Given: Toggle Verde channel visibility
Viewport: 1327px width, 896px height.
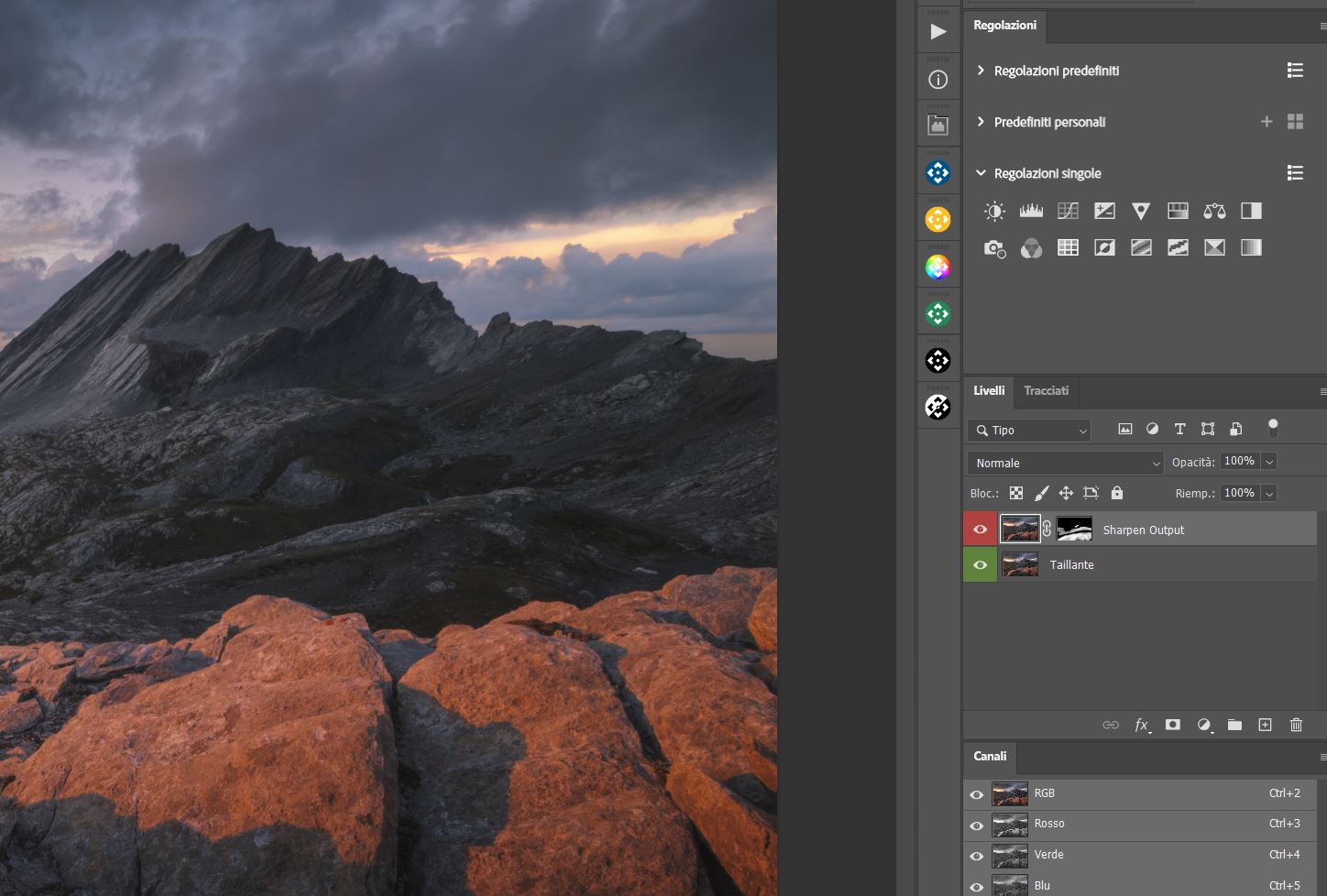Looking at the screenshot, I should pyautogui.click(x=976, y=856).
